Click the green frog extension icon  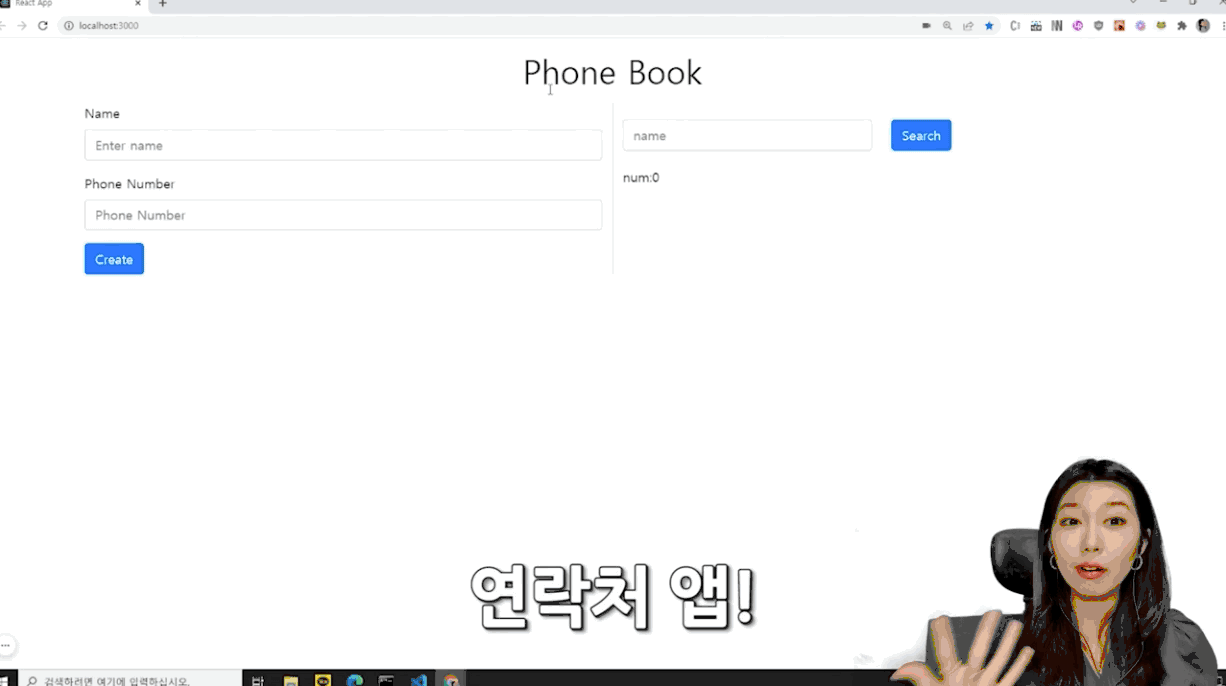1162,26
